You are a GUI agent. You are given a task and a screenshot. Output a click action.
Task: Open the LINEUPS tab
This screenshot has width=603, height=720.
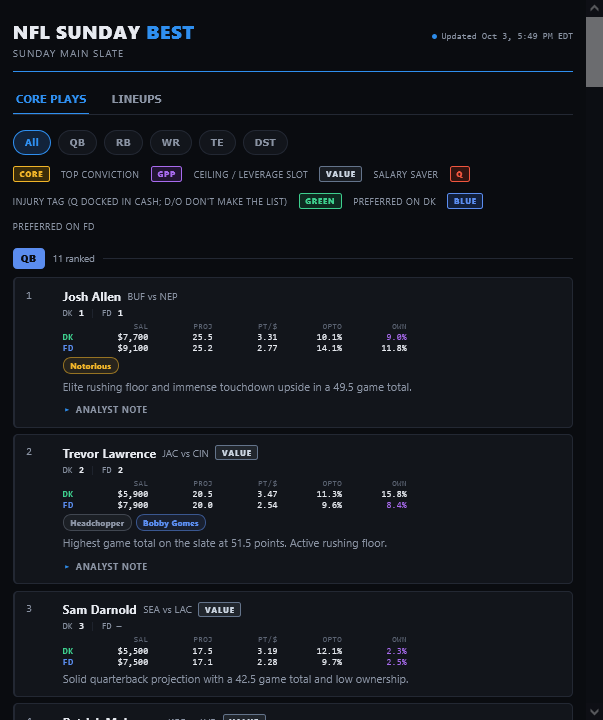pyautogui.click(x=136, y=99)
